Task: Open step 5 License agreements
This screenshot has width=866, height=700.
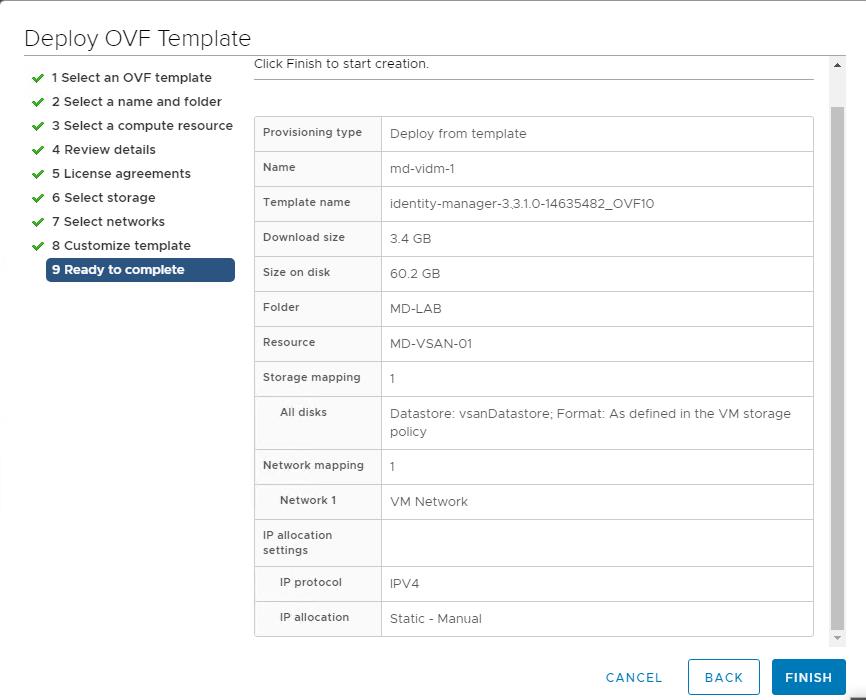Action: pyautogui.click(x=121, y=173)
